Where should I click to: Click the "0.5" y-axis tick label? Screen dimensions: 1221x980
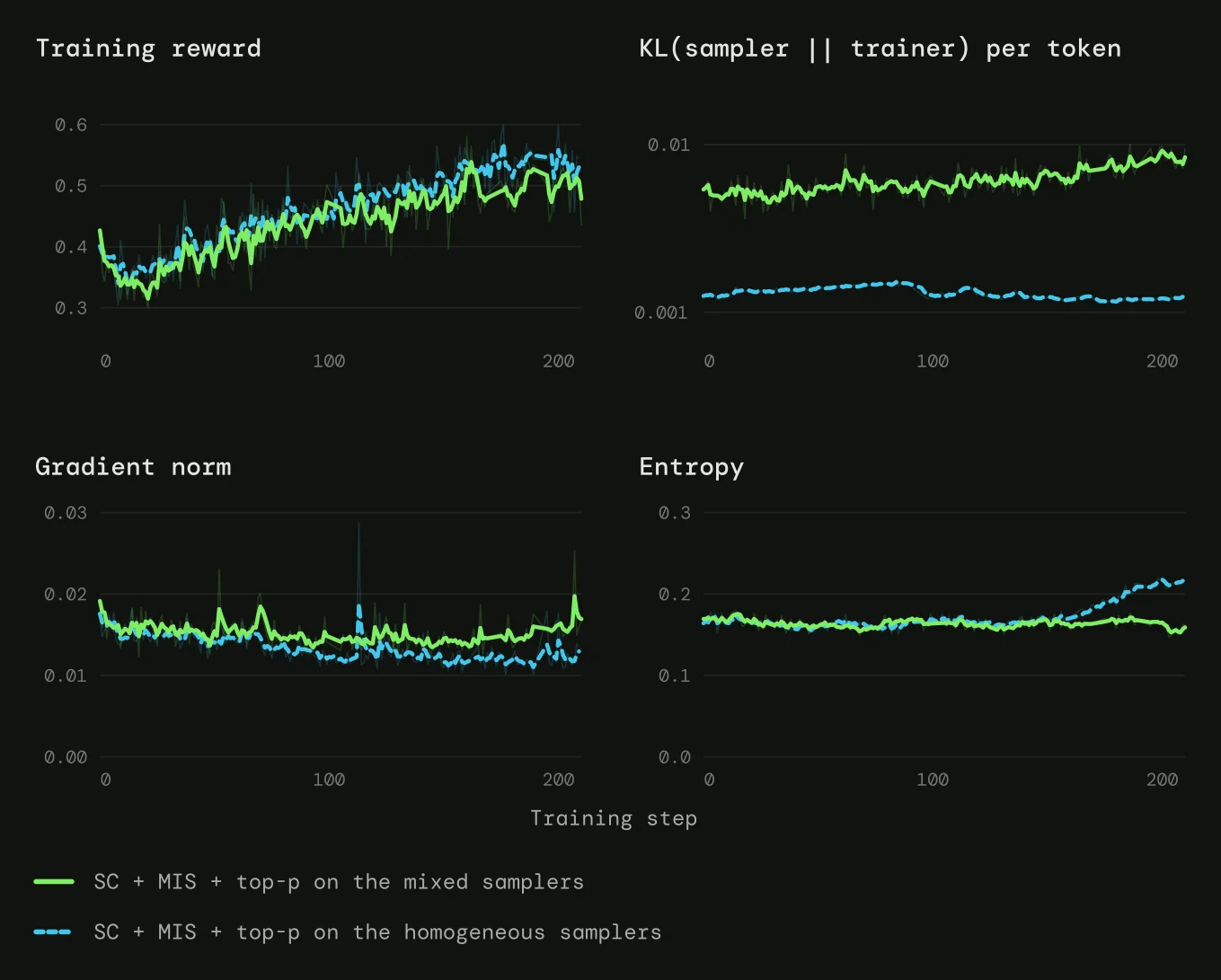click(x=71, y=186)
